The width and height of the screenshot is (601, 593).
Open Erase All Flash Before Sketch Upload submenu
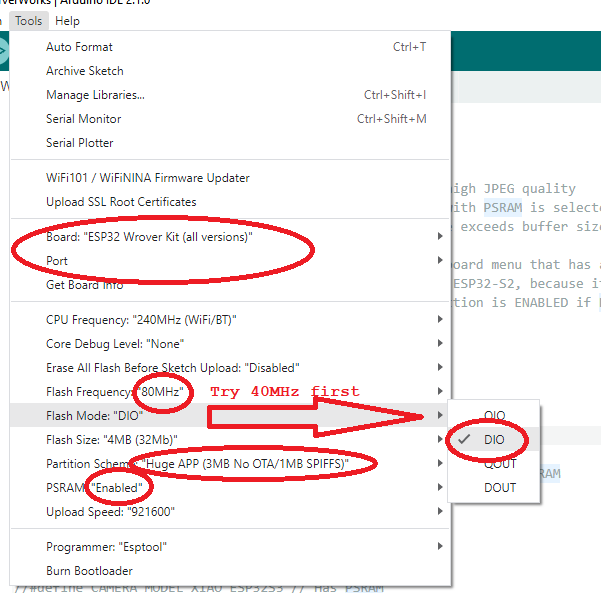[x=230, y=368]
